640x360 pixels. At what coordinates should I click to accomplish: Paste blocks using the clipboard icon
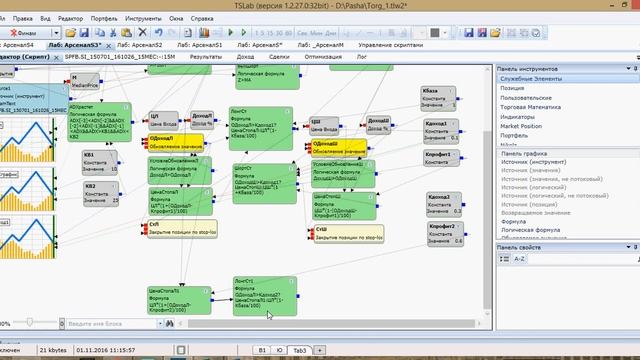click(127, 33)
